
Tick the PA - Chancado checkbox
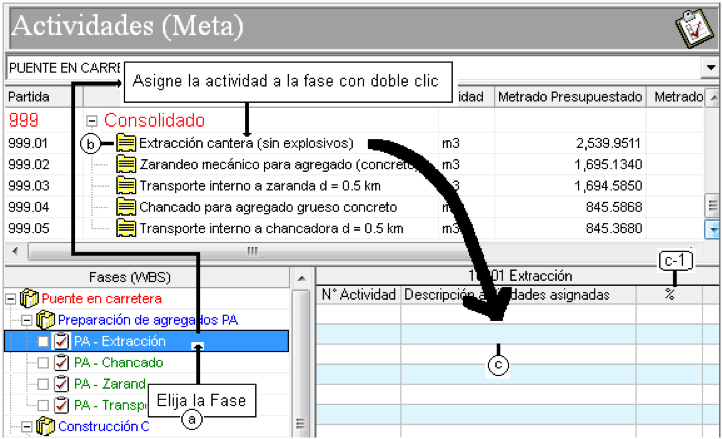tap(43, 363)
